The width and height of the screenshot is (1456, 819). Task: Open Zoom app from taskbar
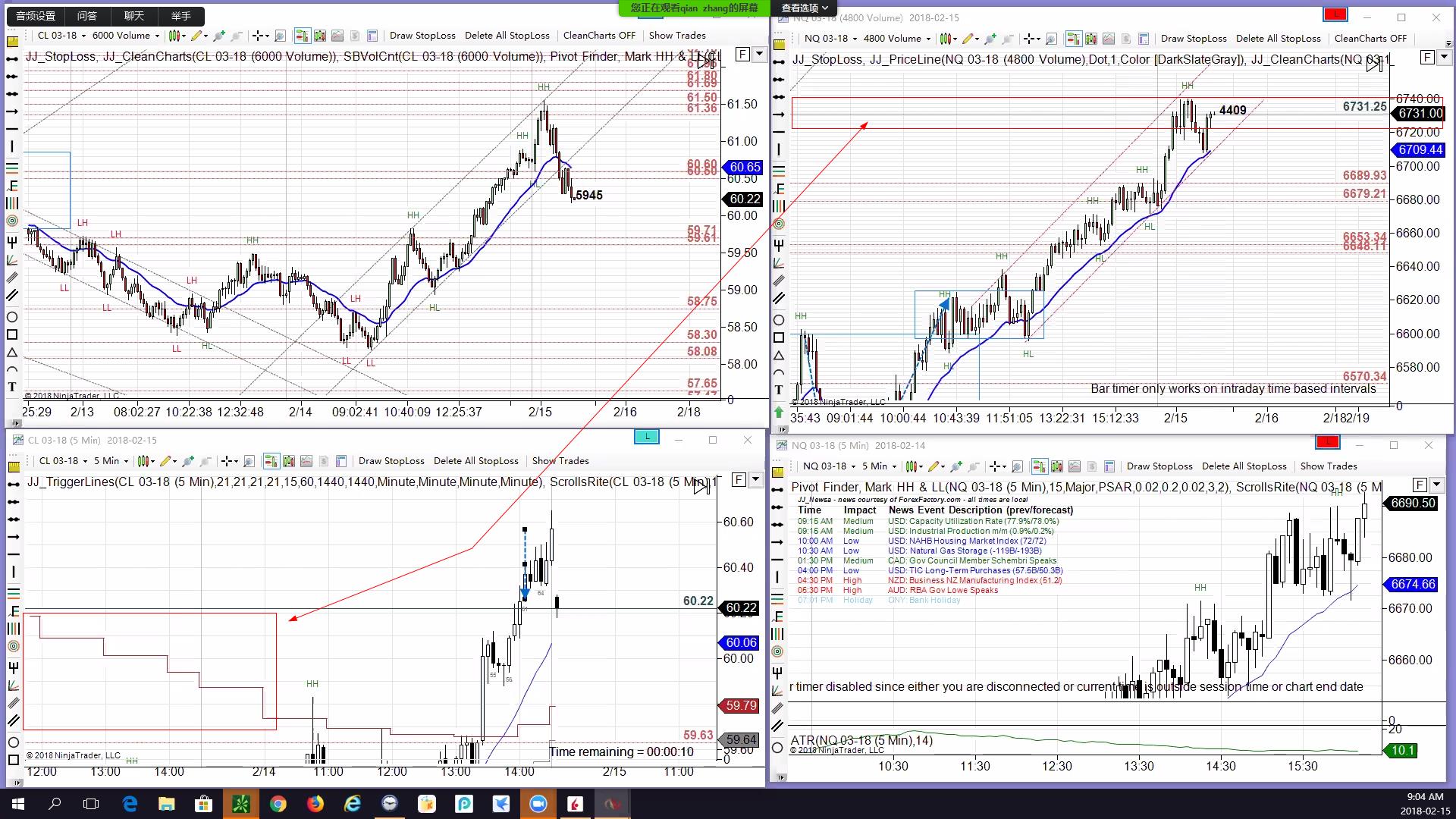click(x=538, y=804)
